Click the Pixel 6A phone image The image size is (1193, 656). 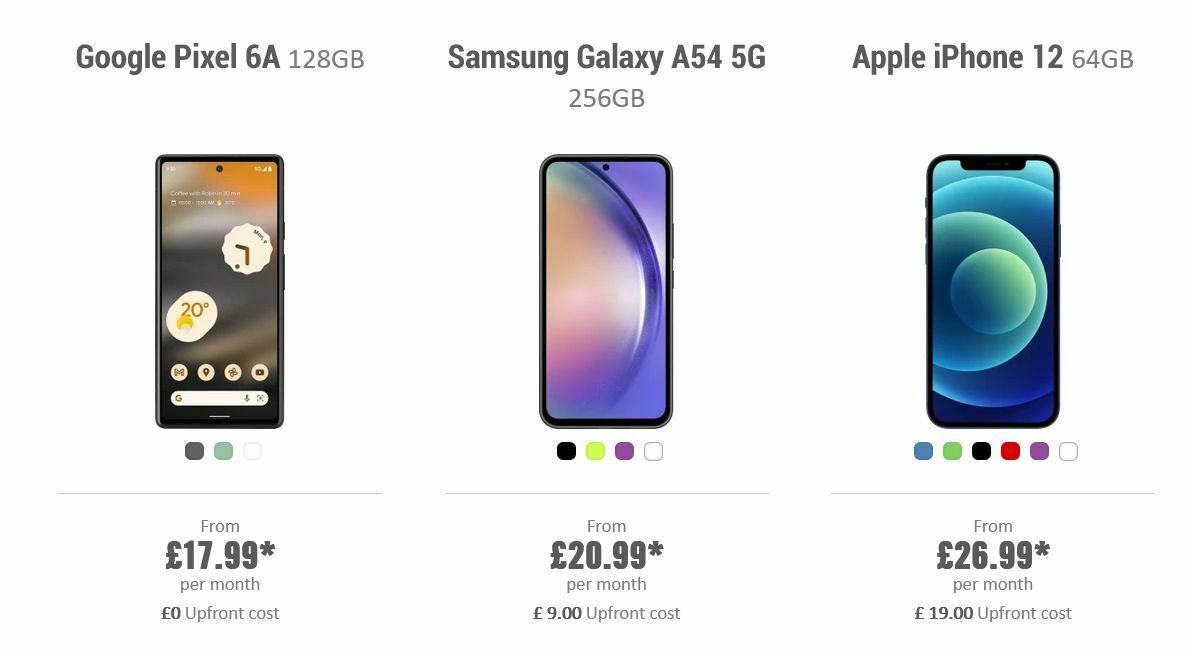click(x=220, y=290)
